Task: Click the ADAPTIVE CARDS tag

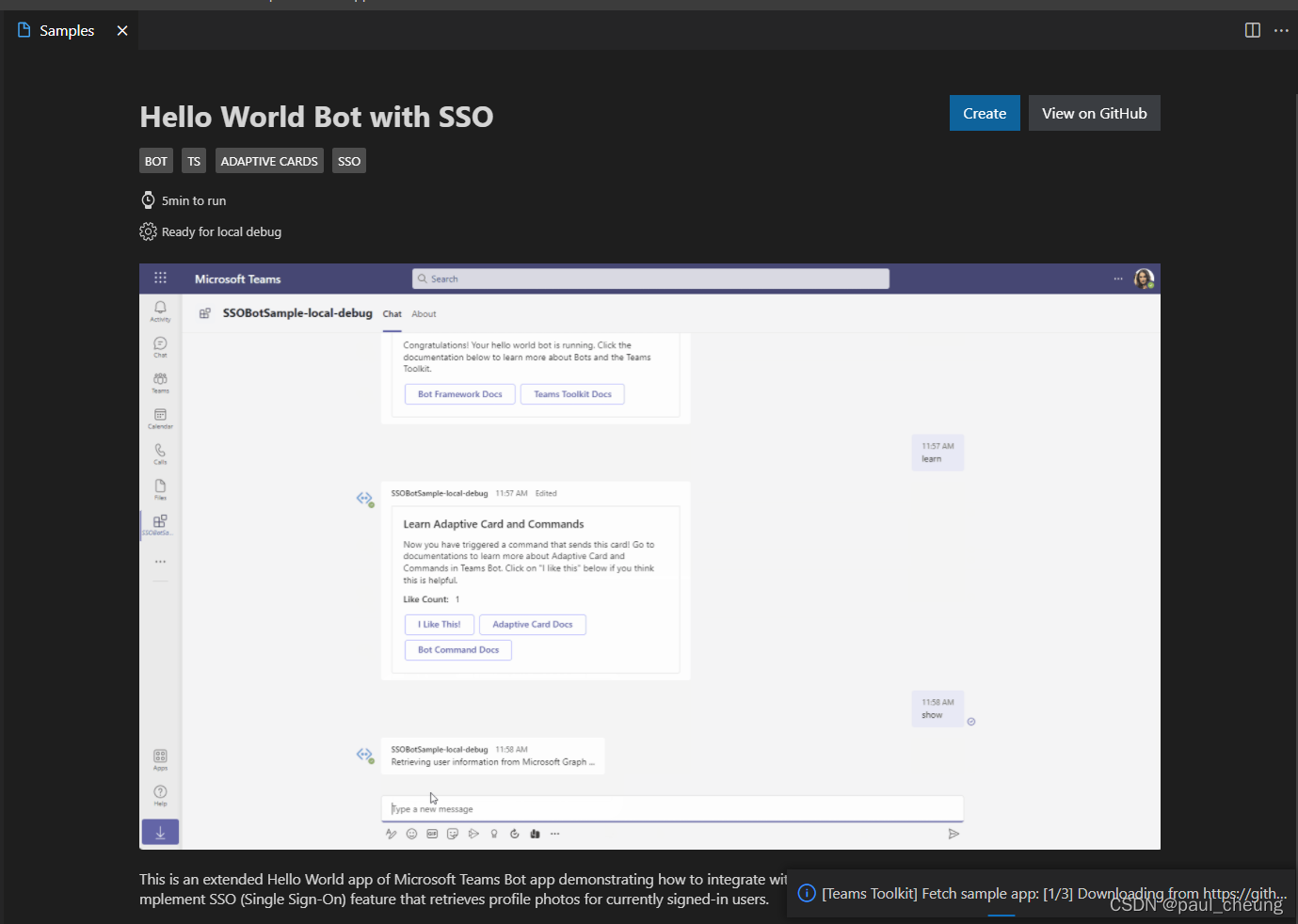Action: tap(269, 161)
